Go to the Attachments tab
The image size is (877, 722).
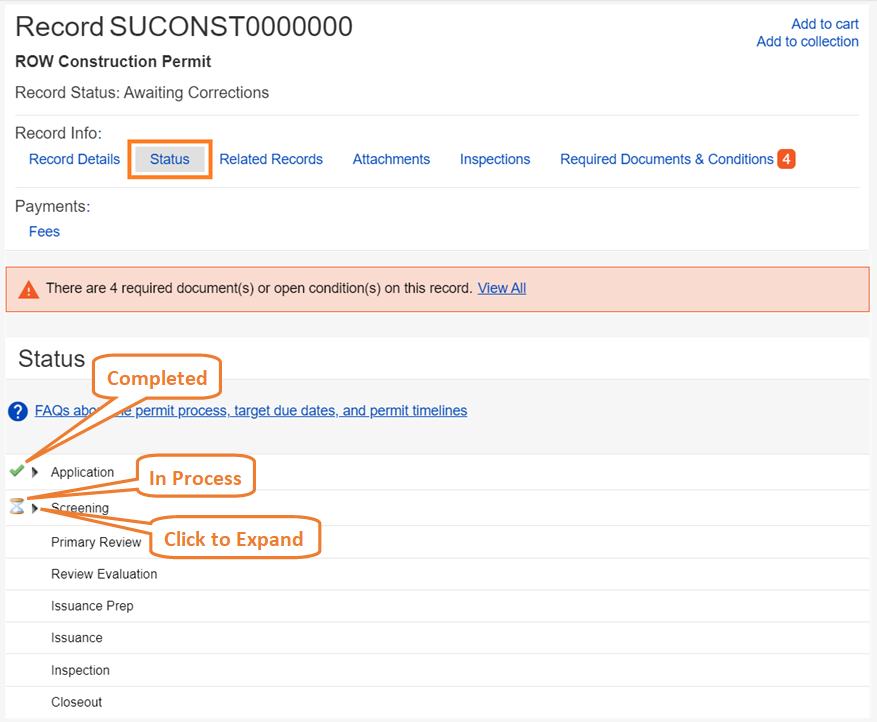391,159
